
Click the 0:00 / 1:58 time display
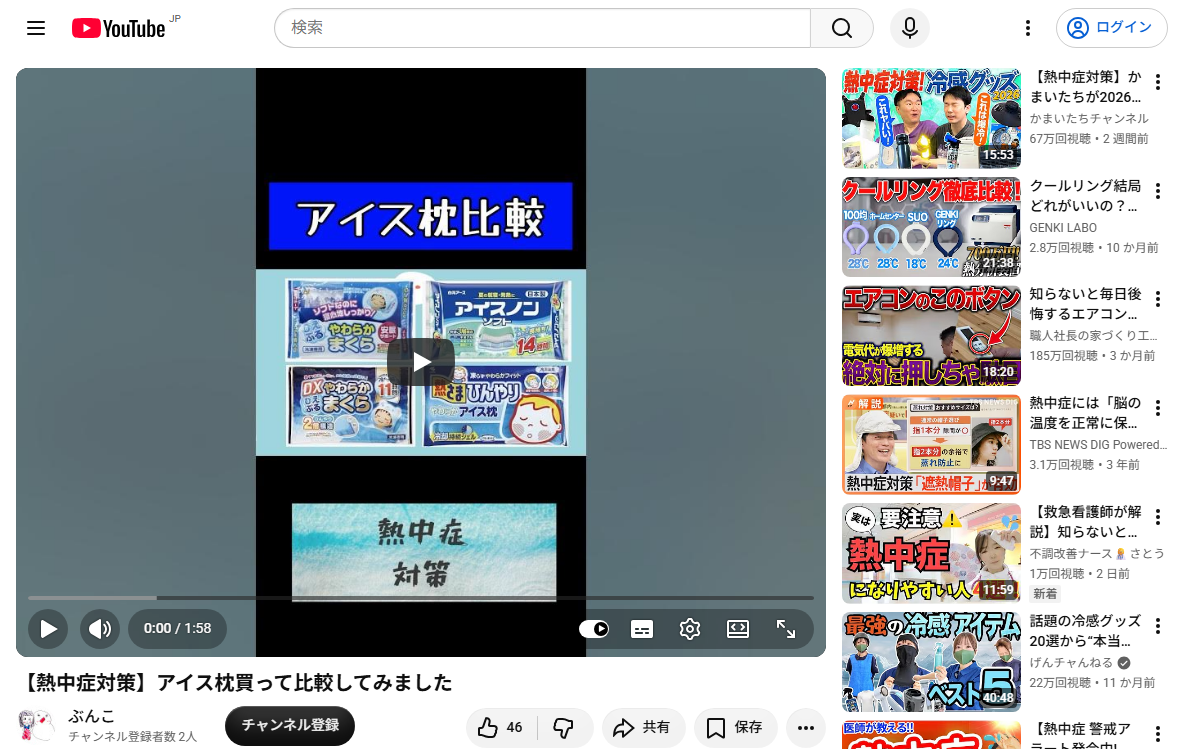177,629
